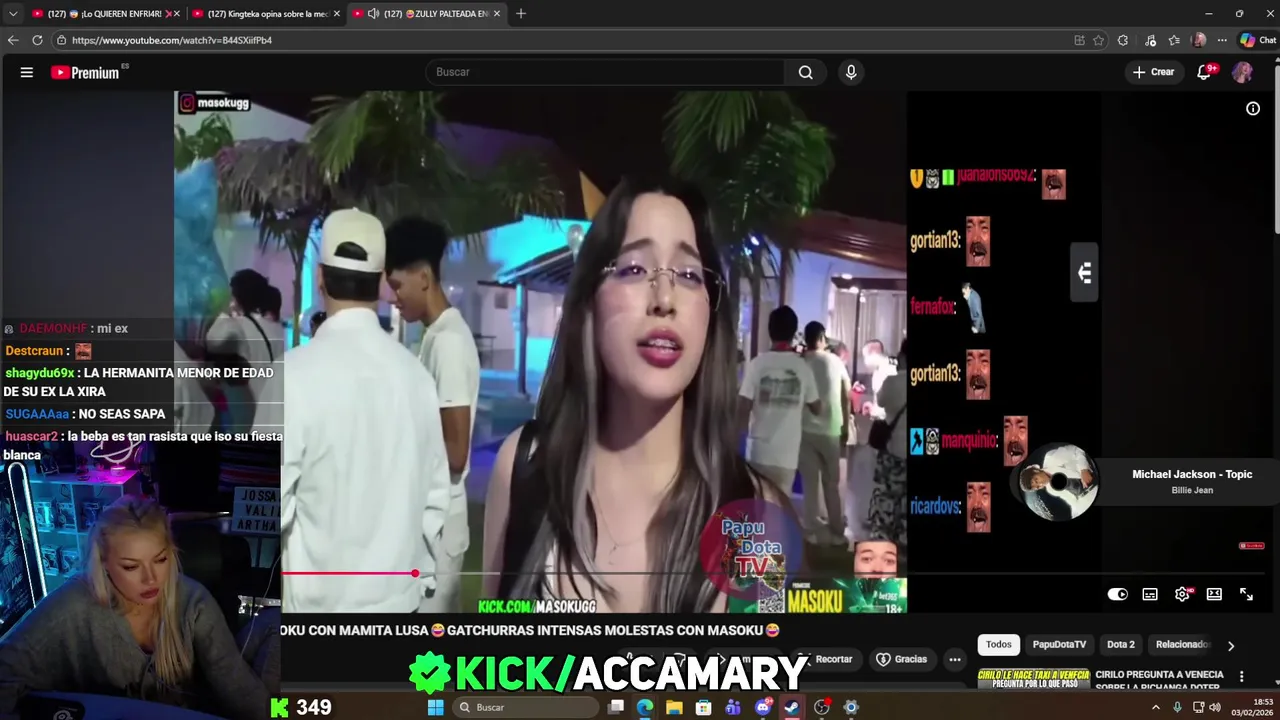Select the PapuDotaTV filter chip
Viewport: 1280px width, 720px height.
(x=1059, y=645)
